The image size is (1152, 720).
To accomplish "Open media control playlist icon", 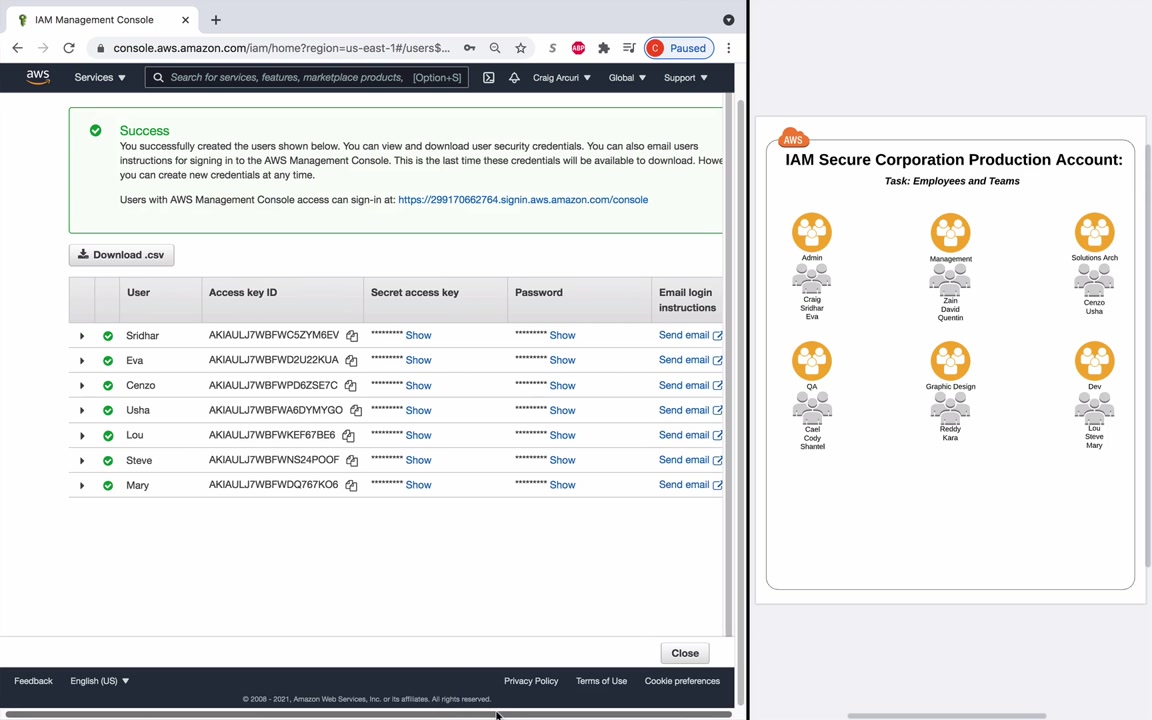I will click(x=629, y=48).
